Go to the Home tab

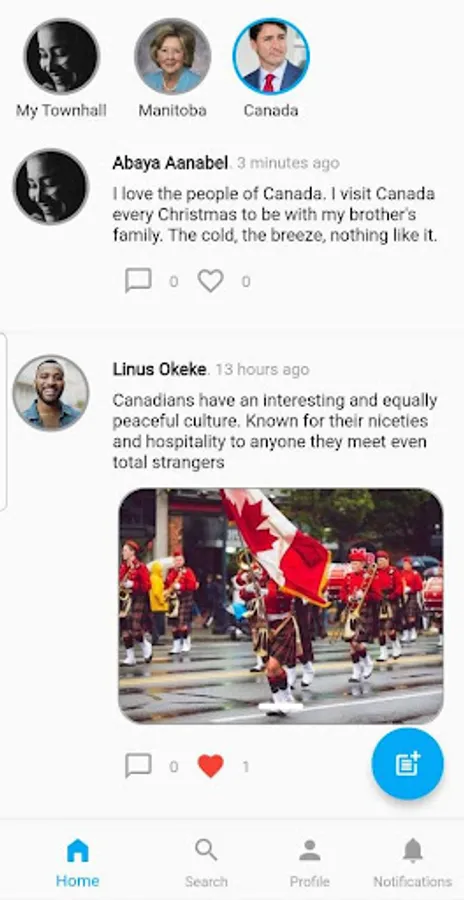[78, 862]
